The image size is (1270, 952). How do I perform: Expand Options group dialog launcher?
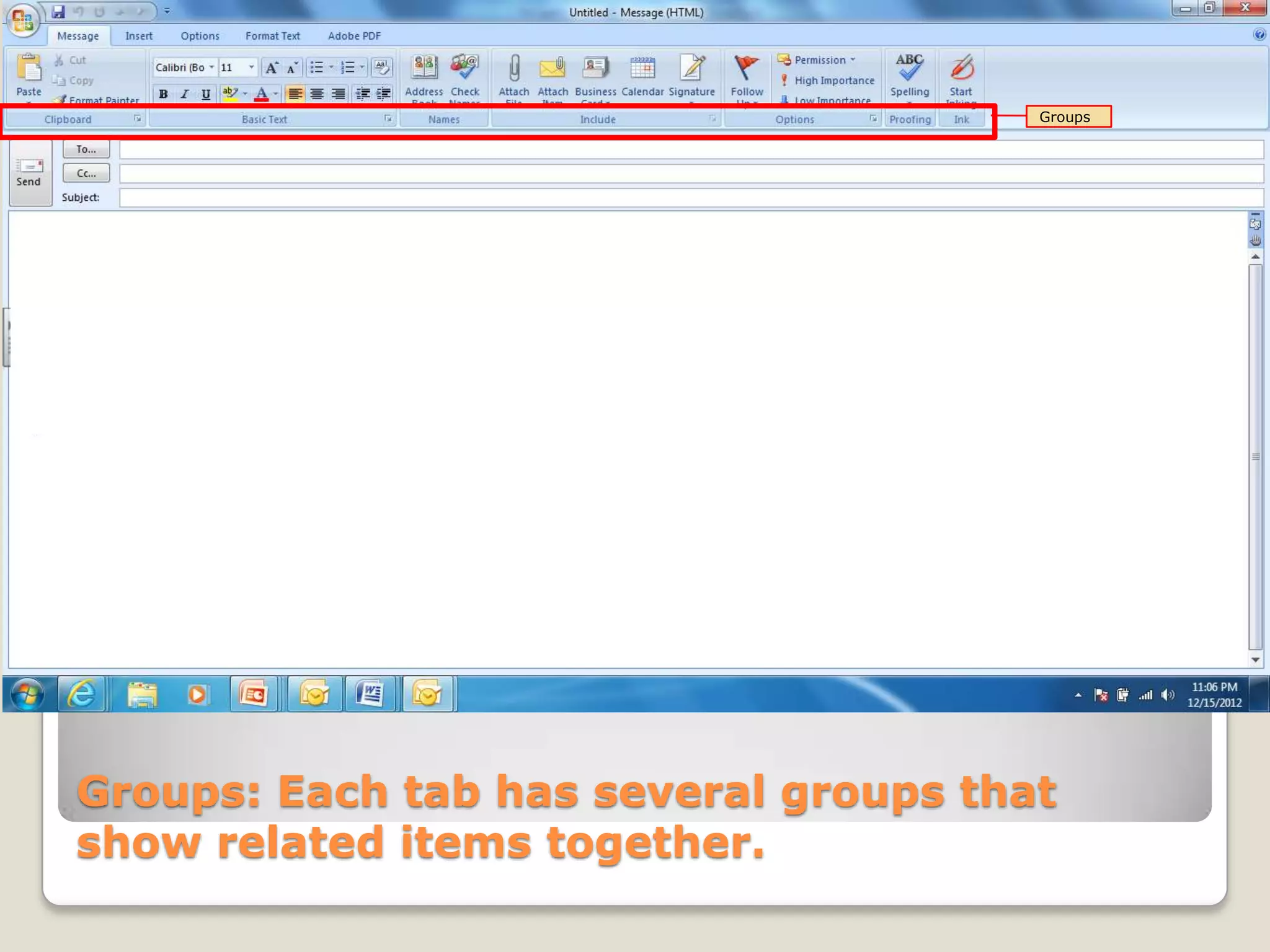[873, 119]
